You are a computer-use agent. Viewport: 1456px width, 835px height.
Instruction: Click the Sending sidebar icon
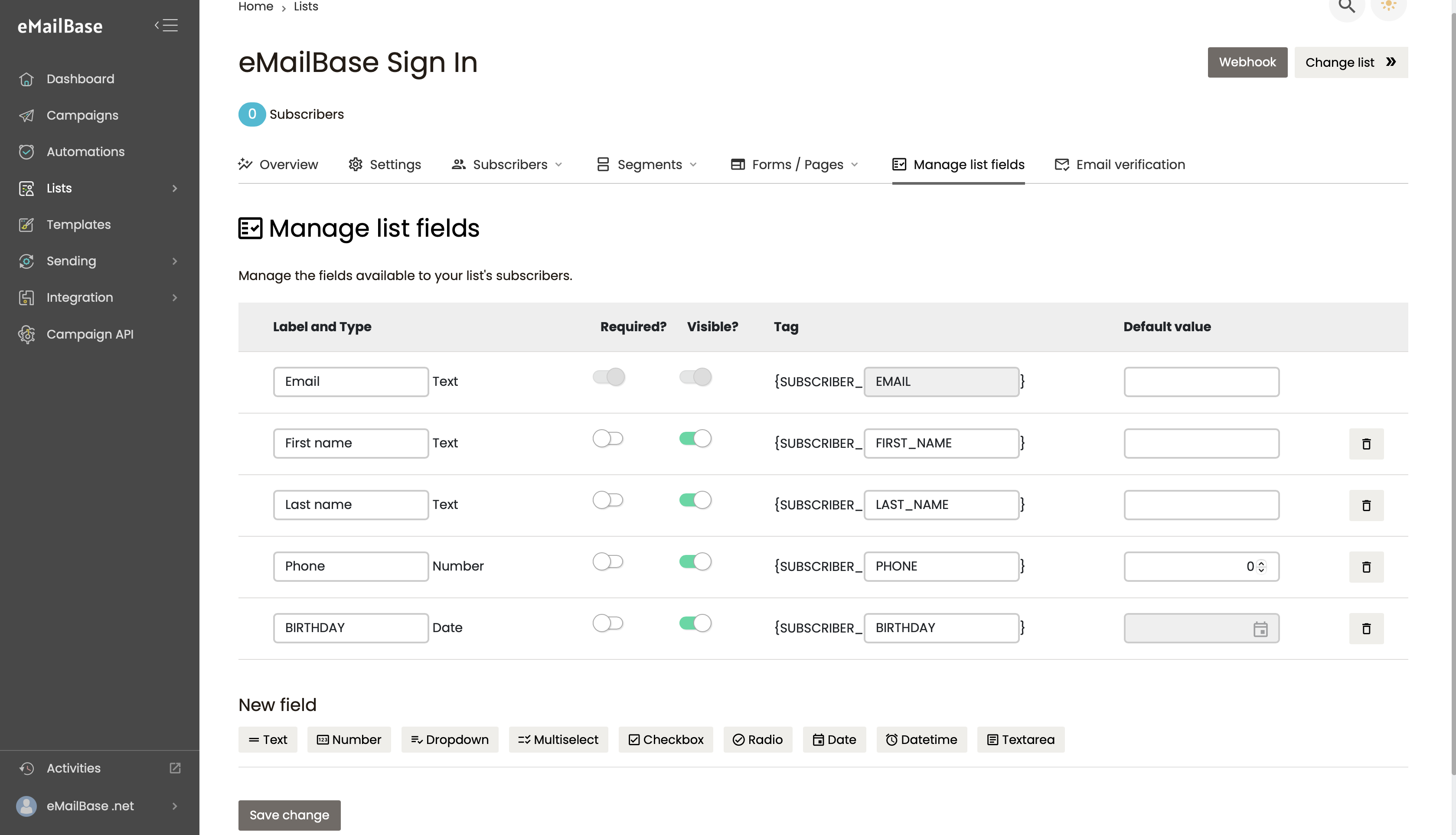pos(26,261)
